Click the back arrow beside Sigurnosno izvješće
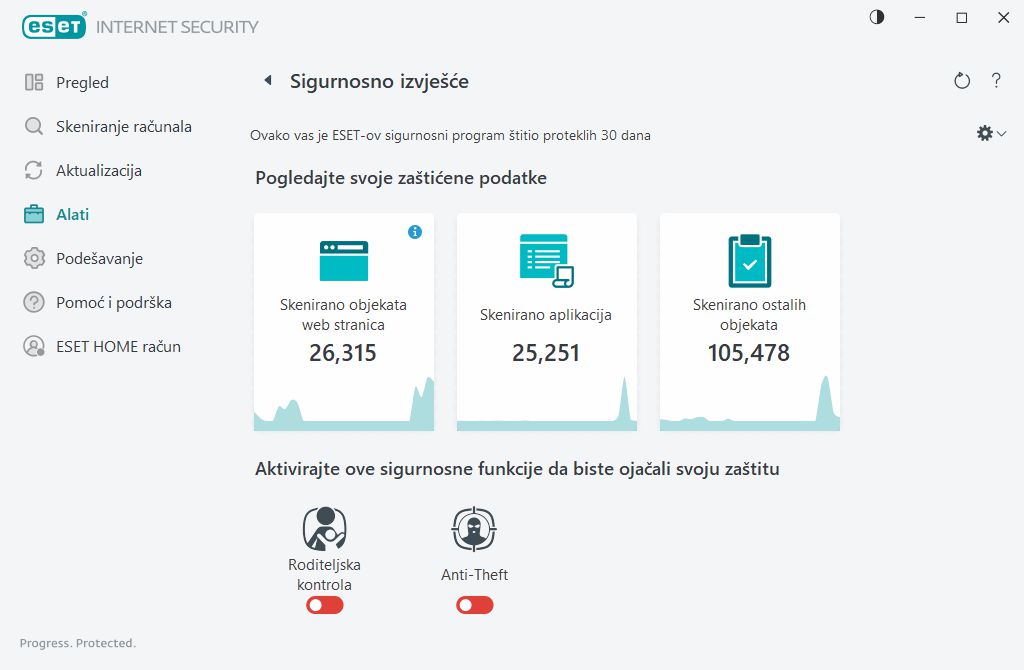Screen dimensions: 1024x670 click(x=267, y=81)
